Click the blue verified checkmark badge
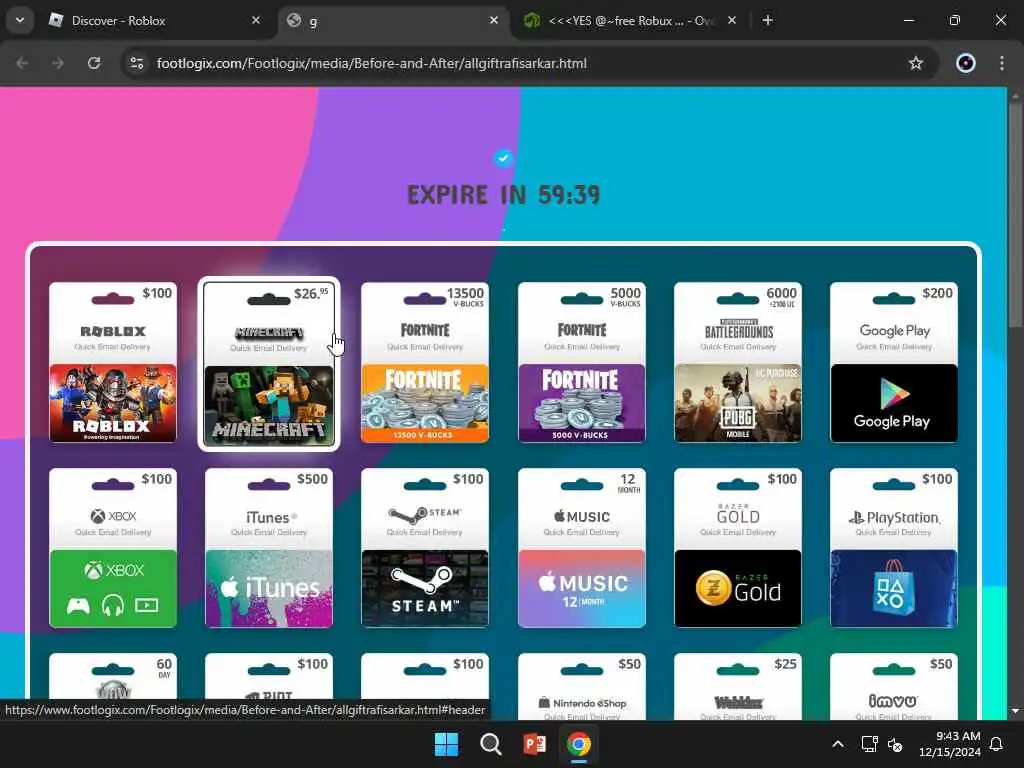 pyautogui.click(x=503, y=158)
